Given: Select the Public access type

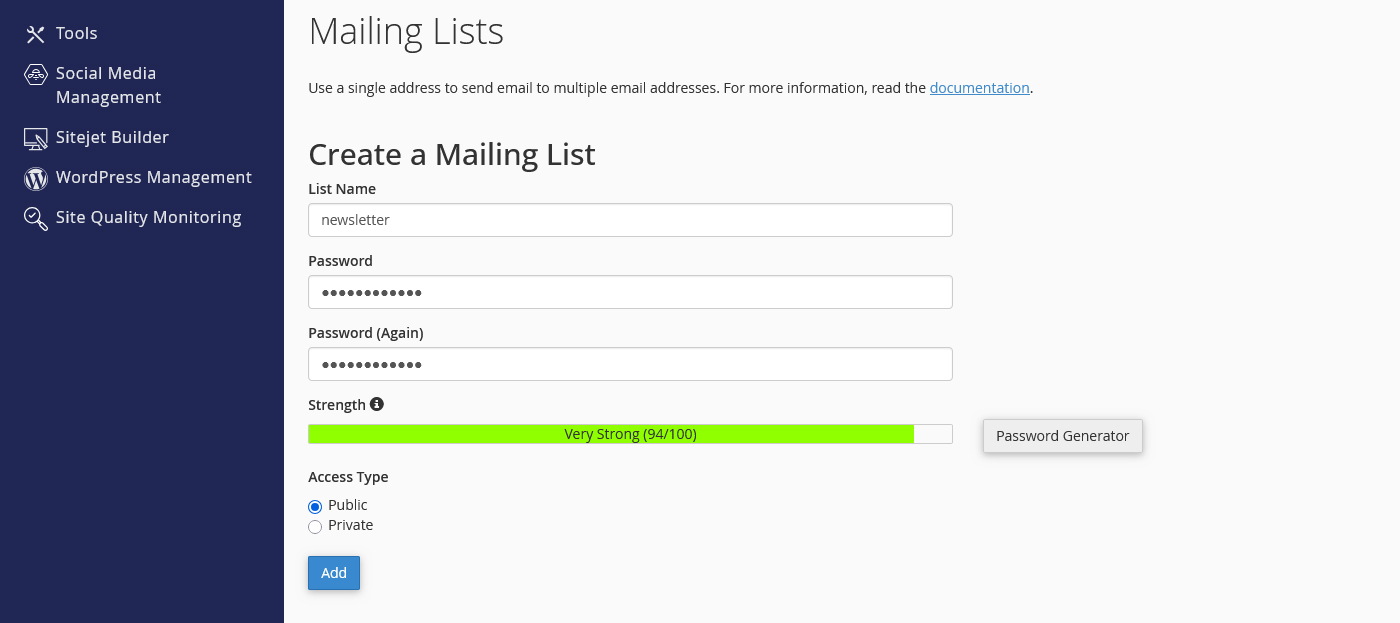Looking at the screenshot, I should click(315, 506).
